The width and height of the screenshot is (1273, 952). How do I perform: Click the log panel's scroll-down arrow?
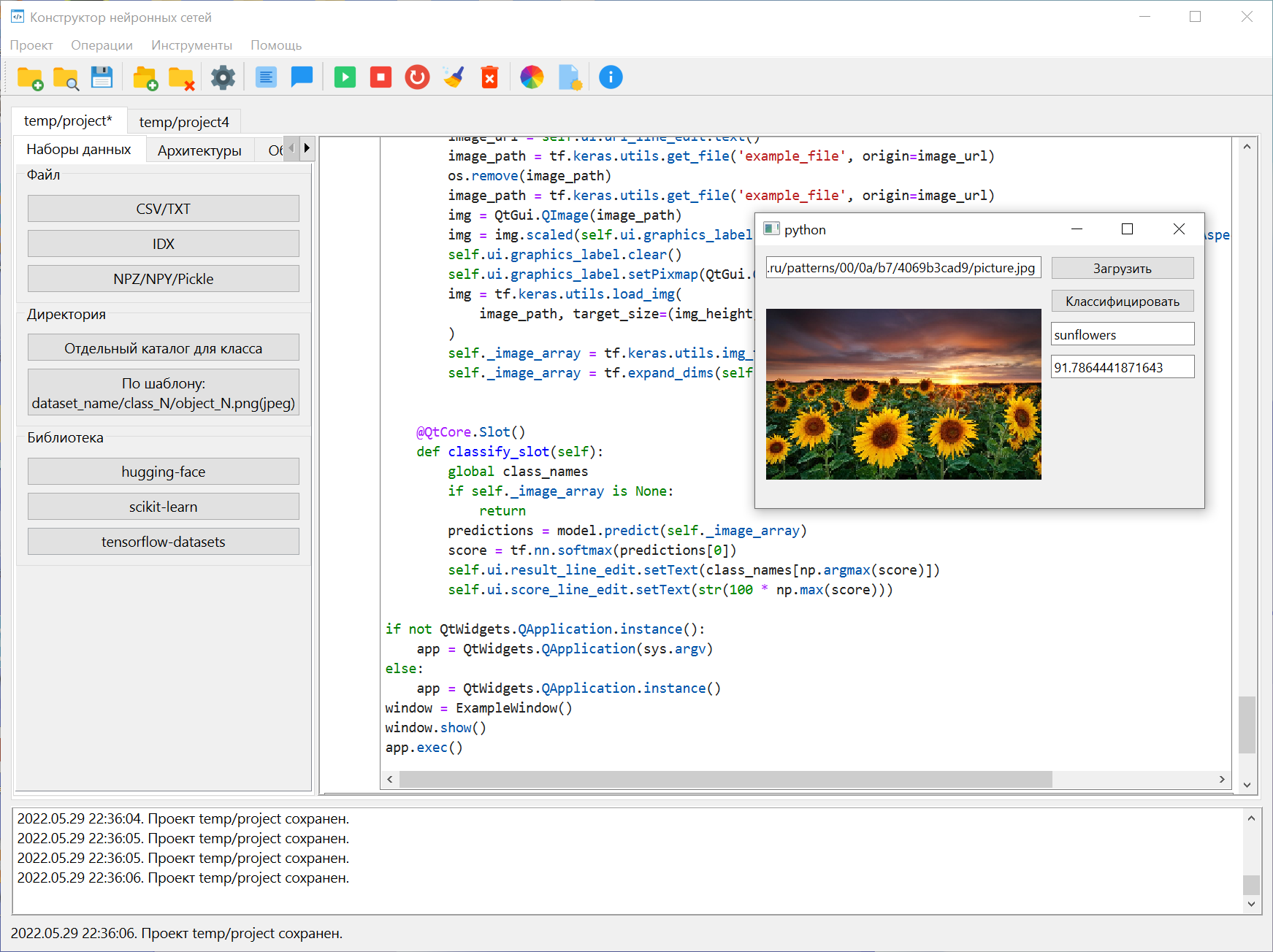pos(1251,904)
